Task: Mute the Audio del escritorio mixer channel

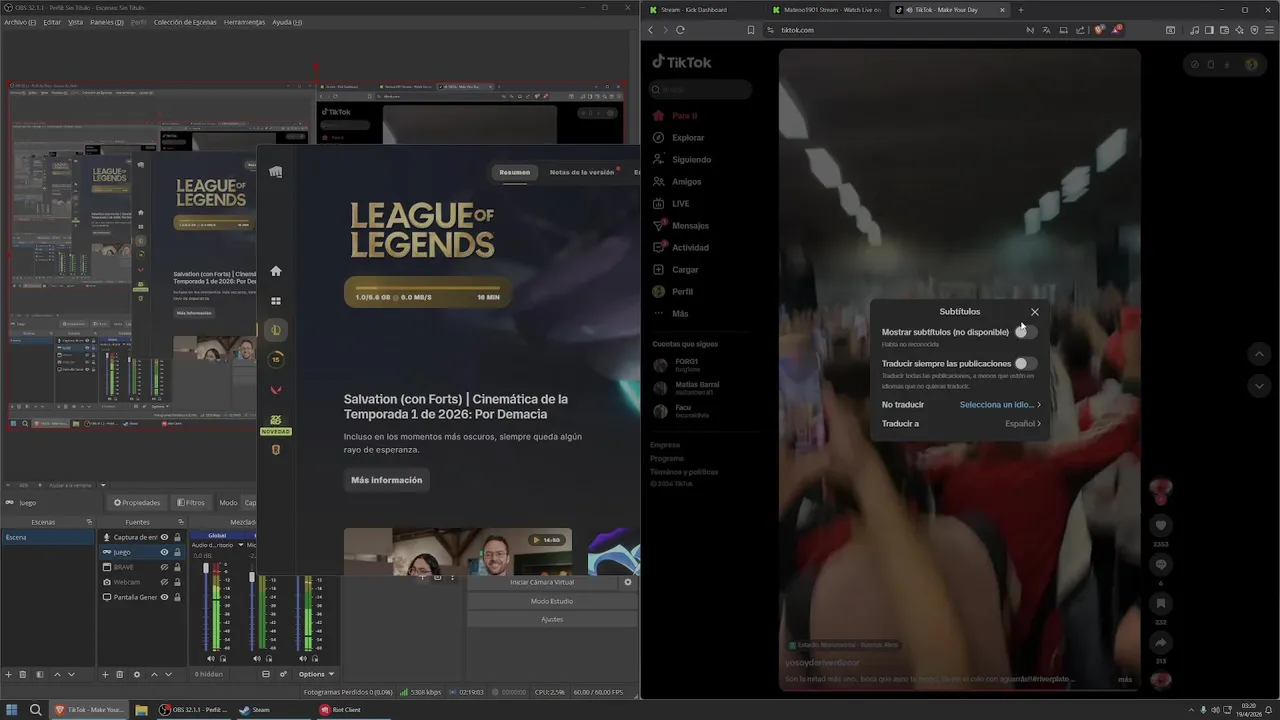Action: (211, 658)
